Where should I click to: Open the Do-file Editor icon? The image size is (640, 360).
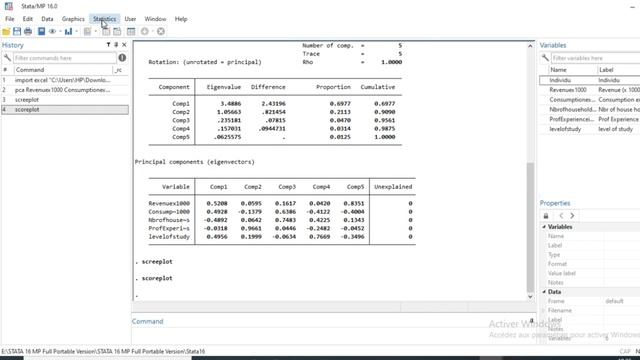click(x=87, y=31)
